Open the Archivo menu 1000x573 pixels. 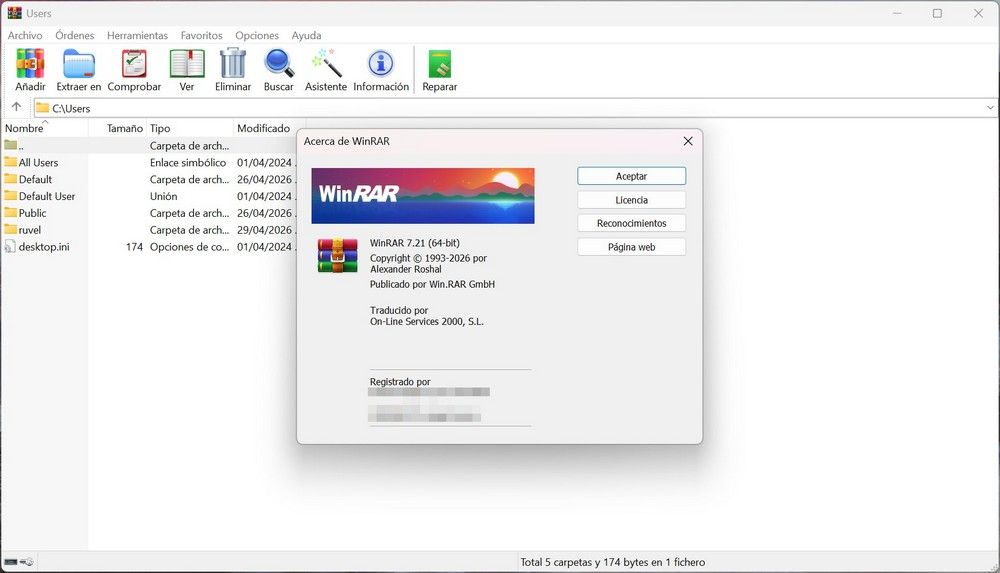[25, 36]
